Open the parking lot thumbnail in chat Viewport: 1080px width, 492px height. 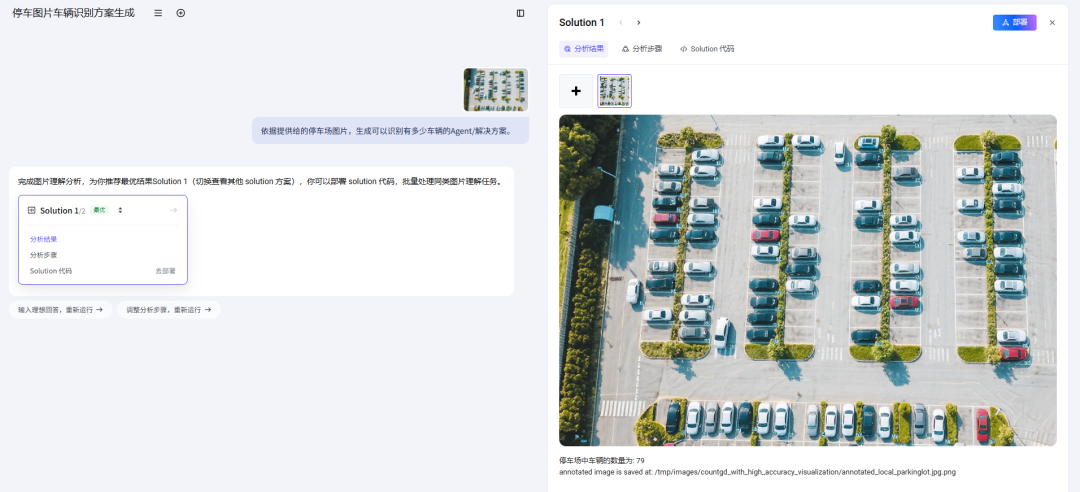tap(496, 90)
